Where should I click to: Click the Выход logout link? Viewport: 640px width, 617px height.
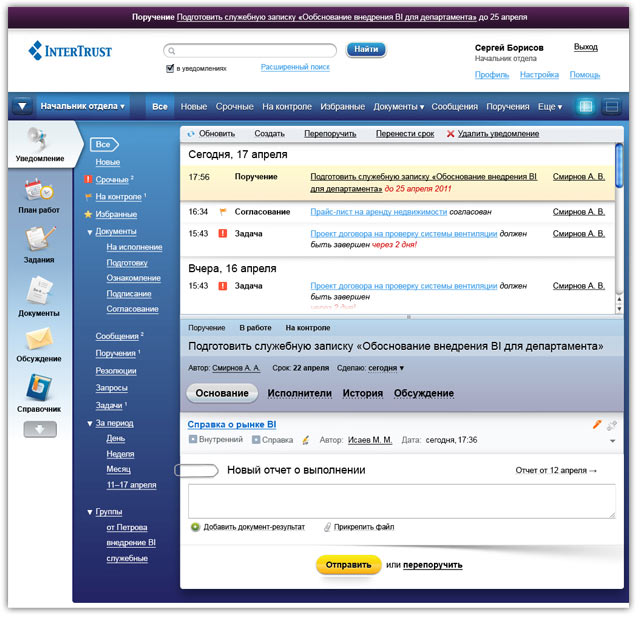click(585, 47)
